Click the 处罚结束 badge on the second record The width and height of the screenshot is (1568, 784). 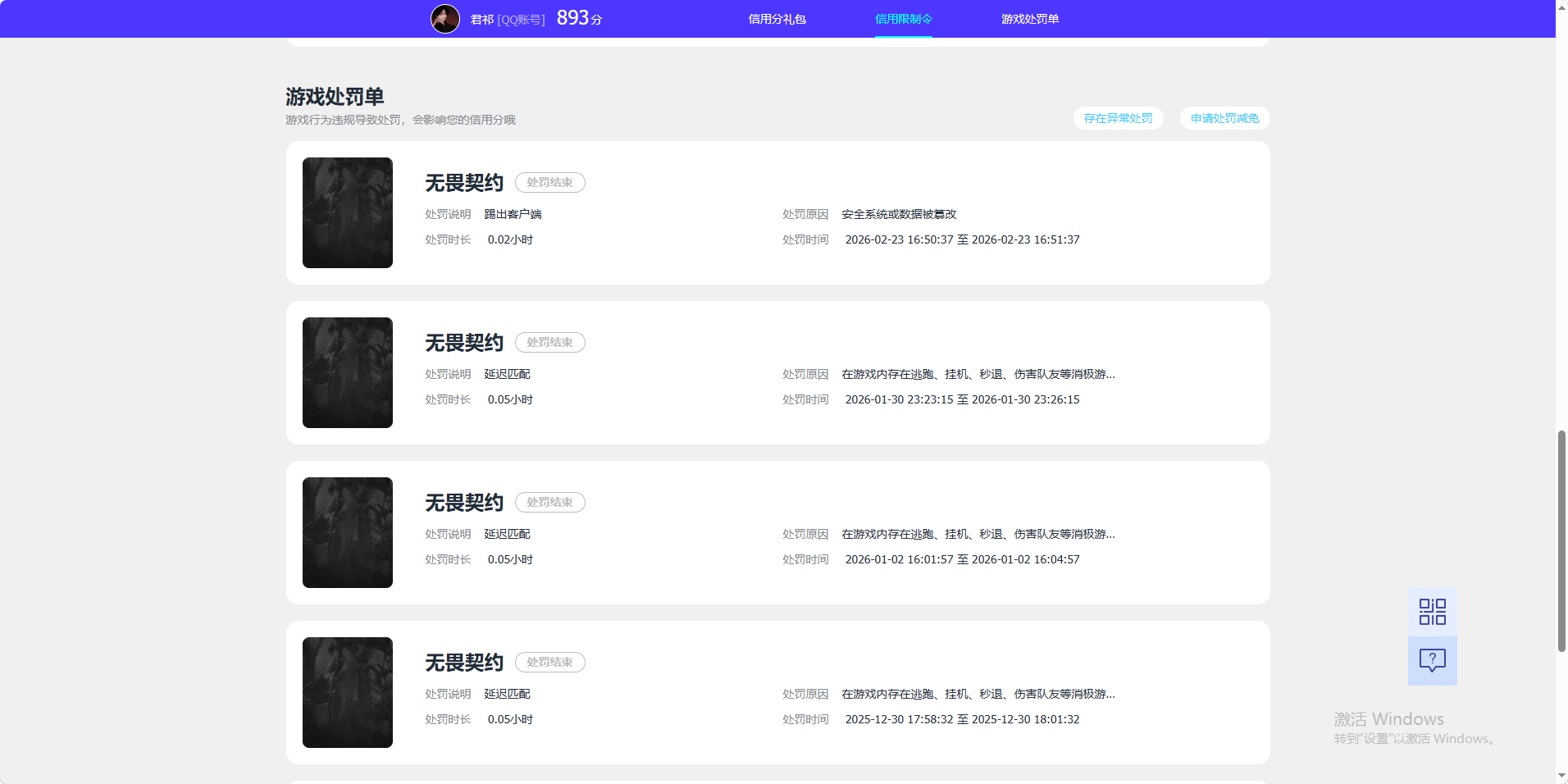click(549, 342)
